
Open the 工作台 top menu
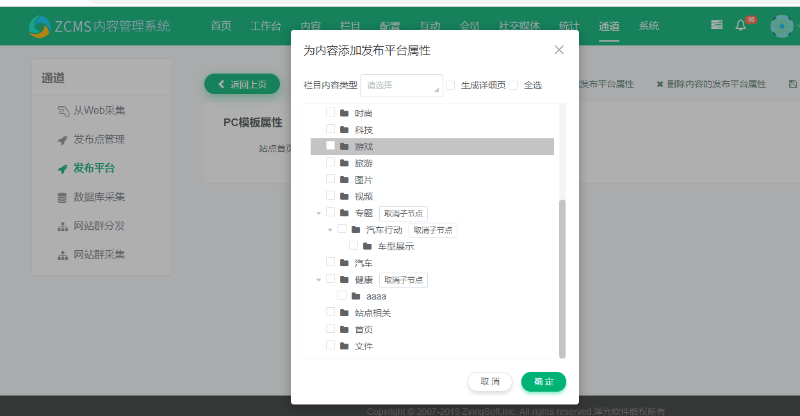[266, 26]
